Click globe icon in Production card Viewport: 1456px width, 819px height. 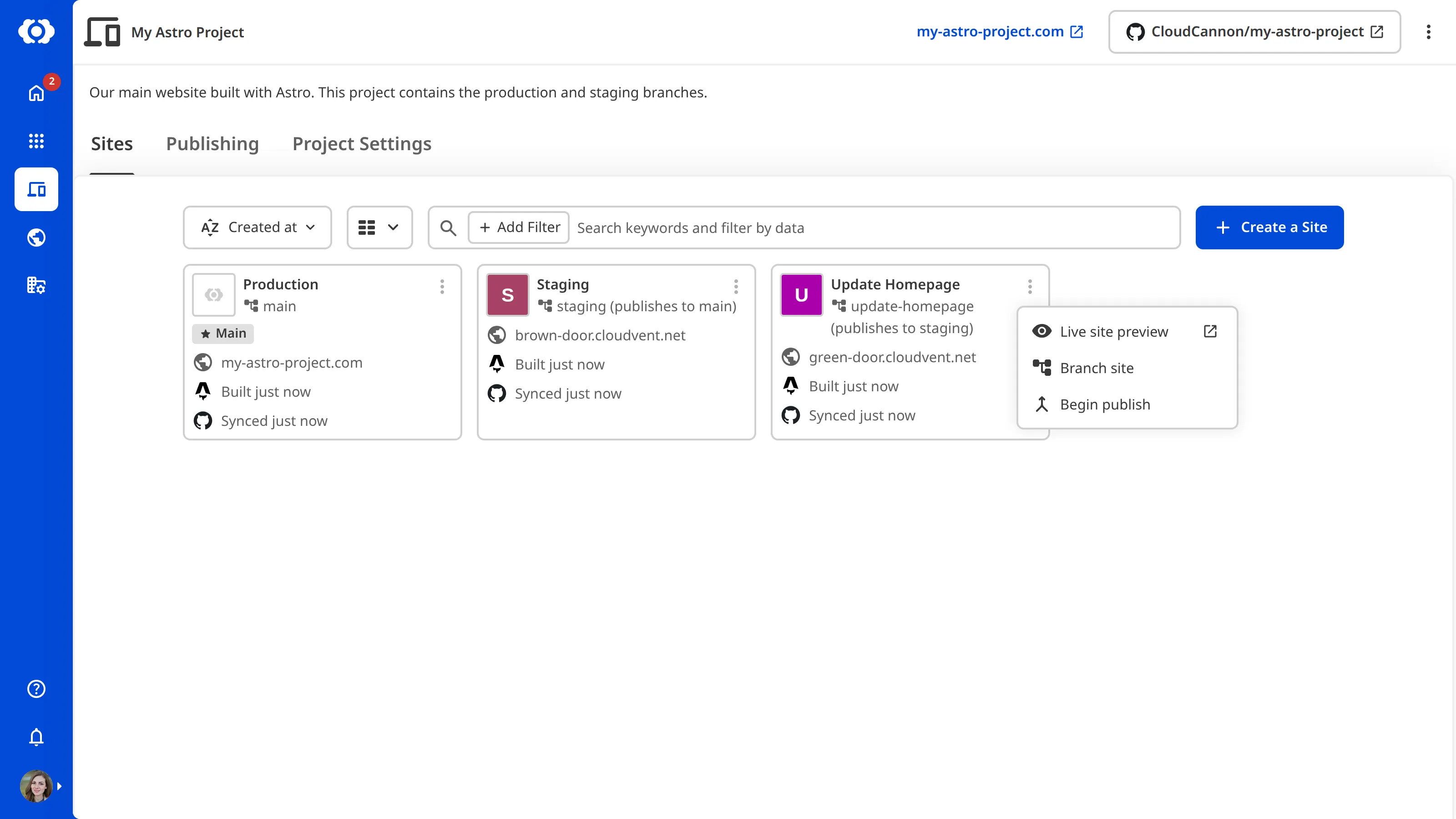coord(203,362)
